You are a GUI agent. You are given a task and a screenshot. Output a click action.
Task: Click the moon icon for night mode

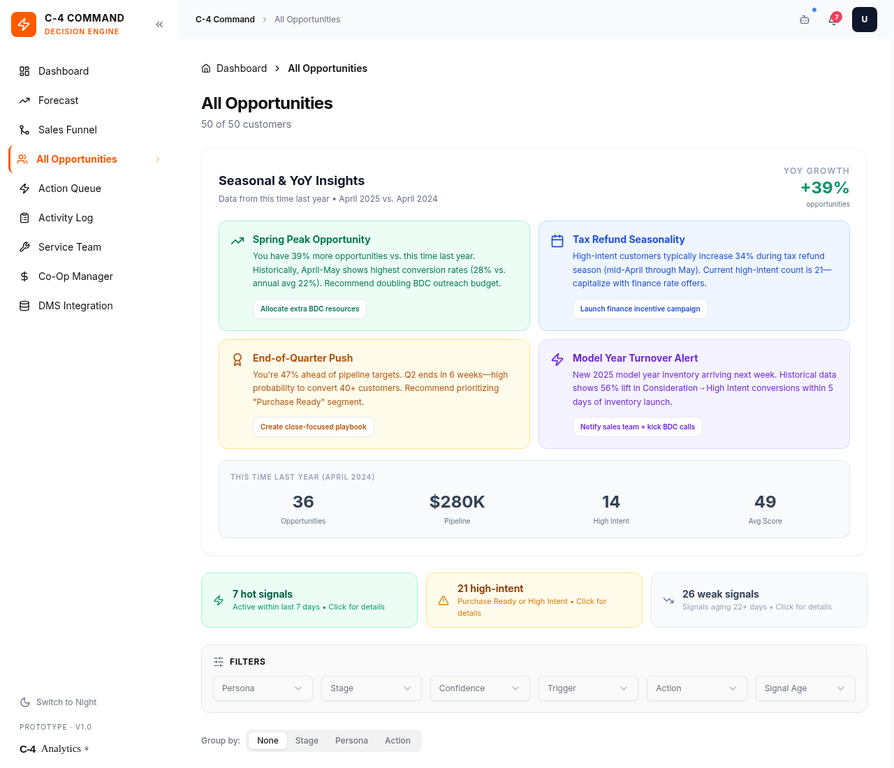[25, 702]
